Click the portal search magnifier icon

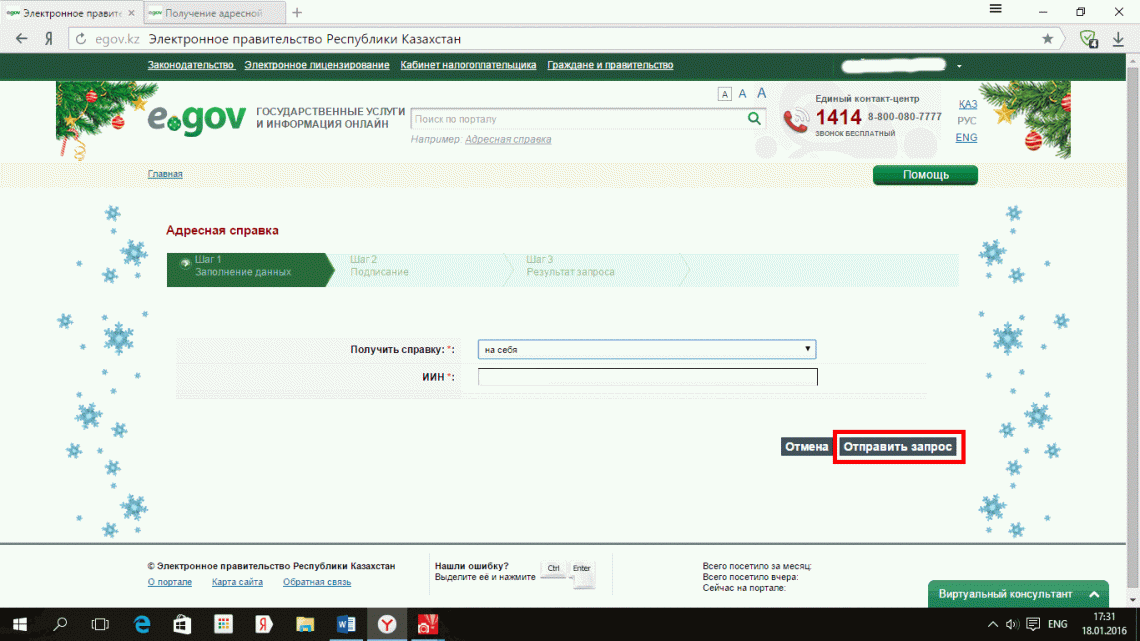click(x=754, y=118)
